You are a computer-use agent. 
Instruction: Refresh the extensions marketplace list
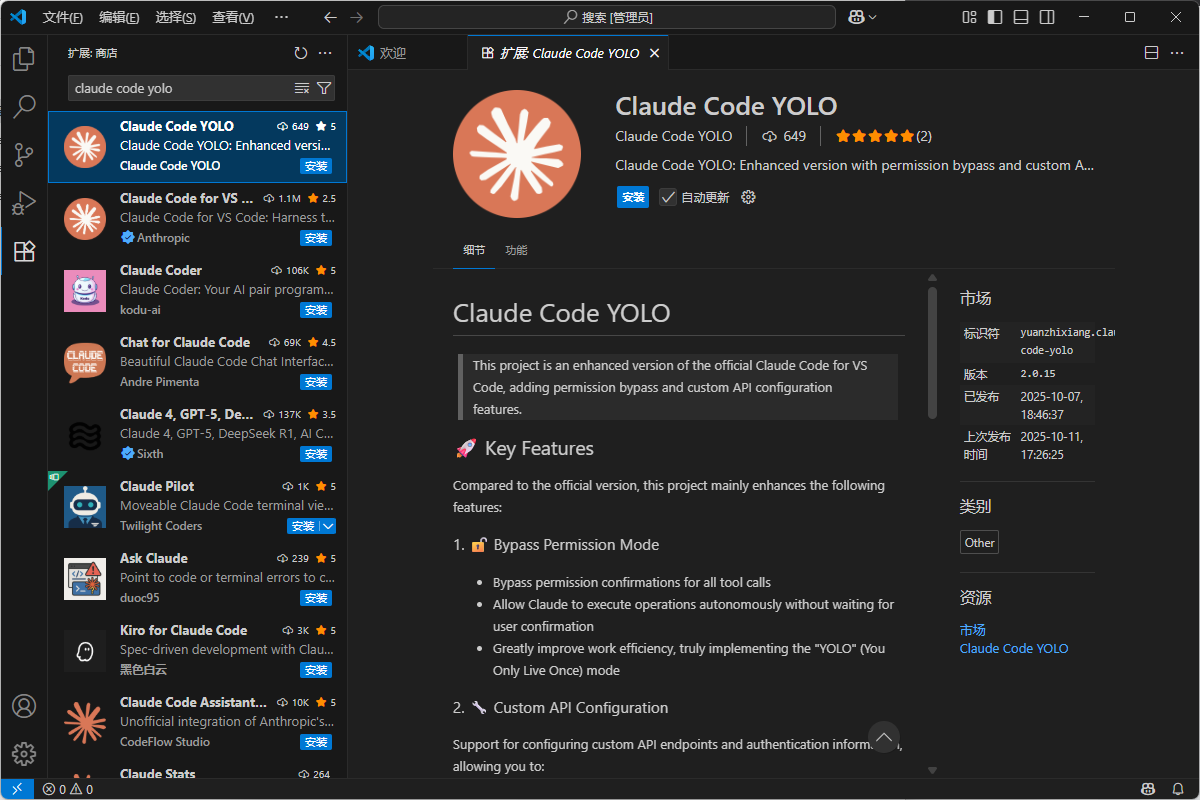click(301, 53)
